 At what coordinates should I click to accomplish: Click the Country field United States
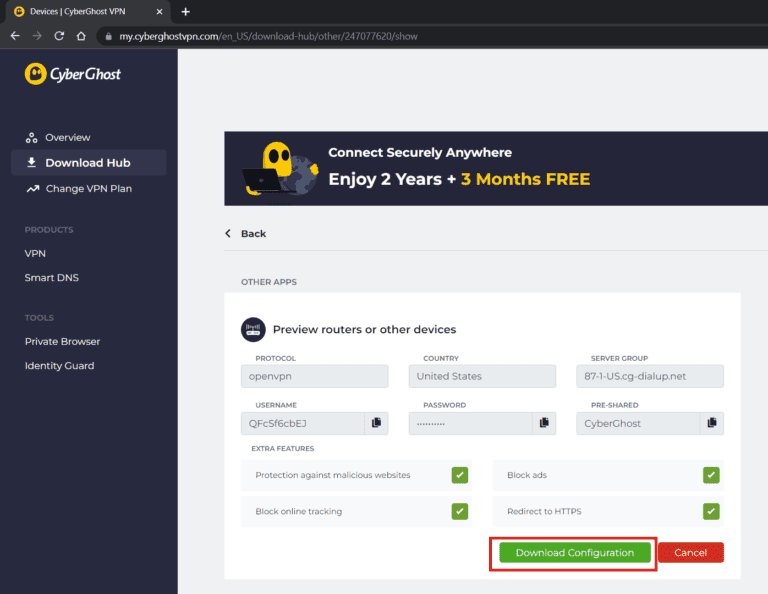coord(481,376)
